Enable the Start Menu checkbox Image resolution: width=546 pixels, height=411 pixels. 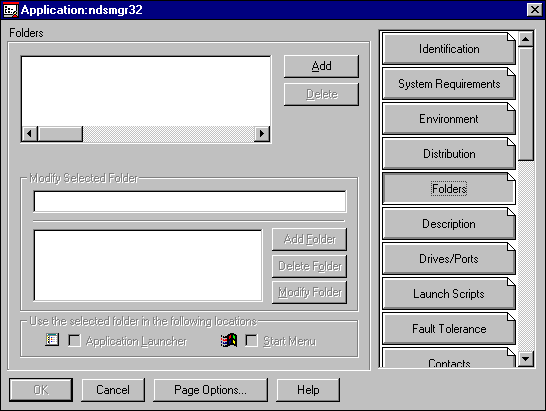[251, 341]
